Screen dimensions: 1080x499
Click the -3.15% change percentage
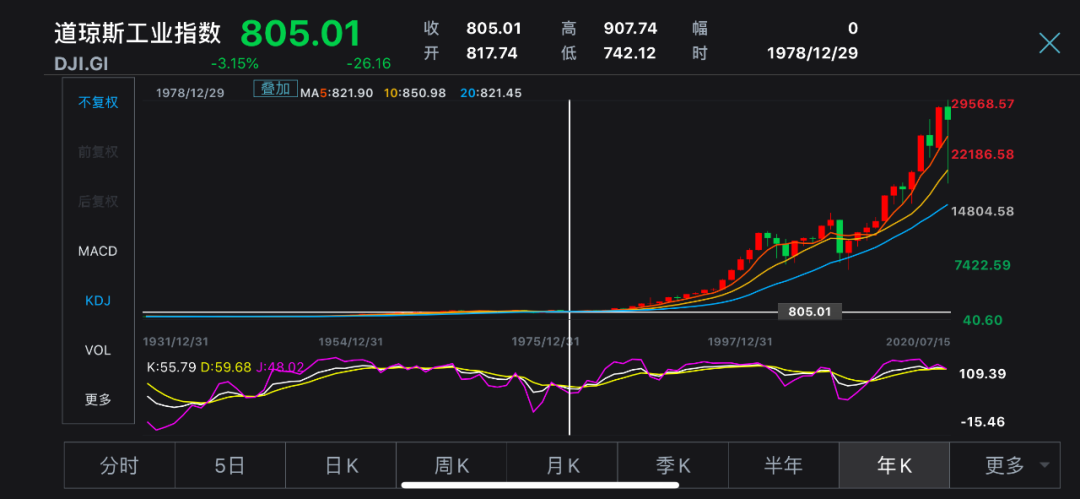click(x=235, y=64)
